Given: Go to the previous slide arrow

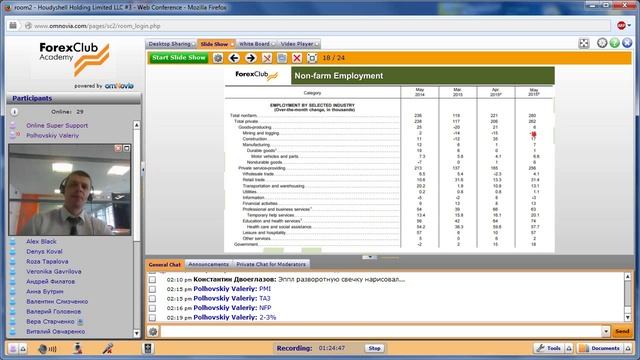Looking at the screenshot, I should (234, 58).
